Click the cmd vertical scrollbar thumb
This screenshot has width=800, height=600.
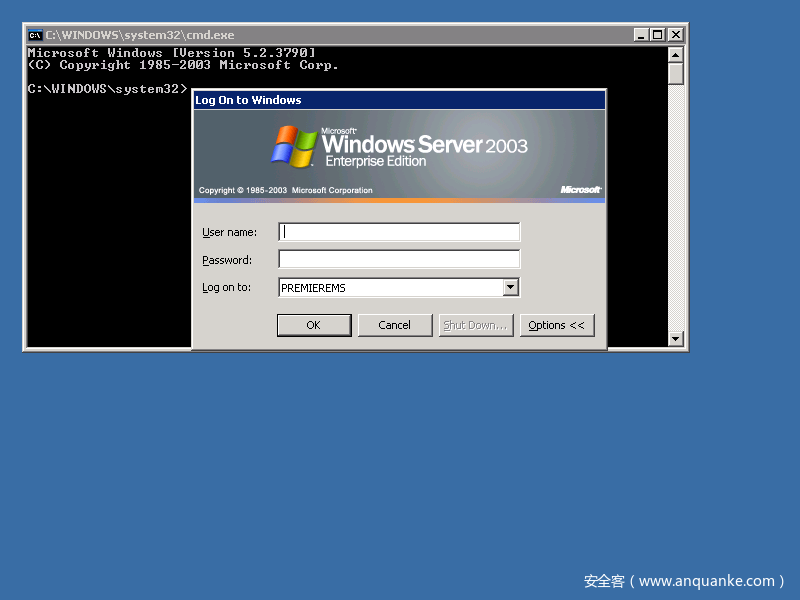[x=676, y=73]
